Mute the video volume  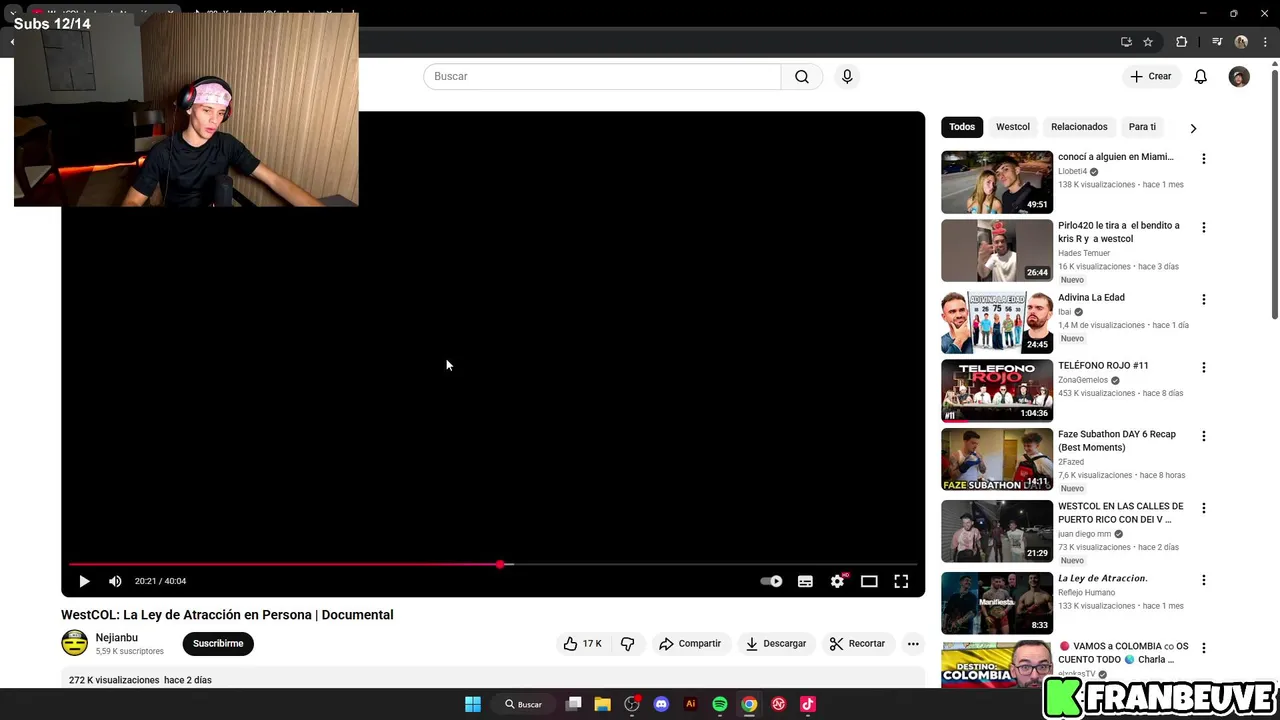pos(115,581)
